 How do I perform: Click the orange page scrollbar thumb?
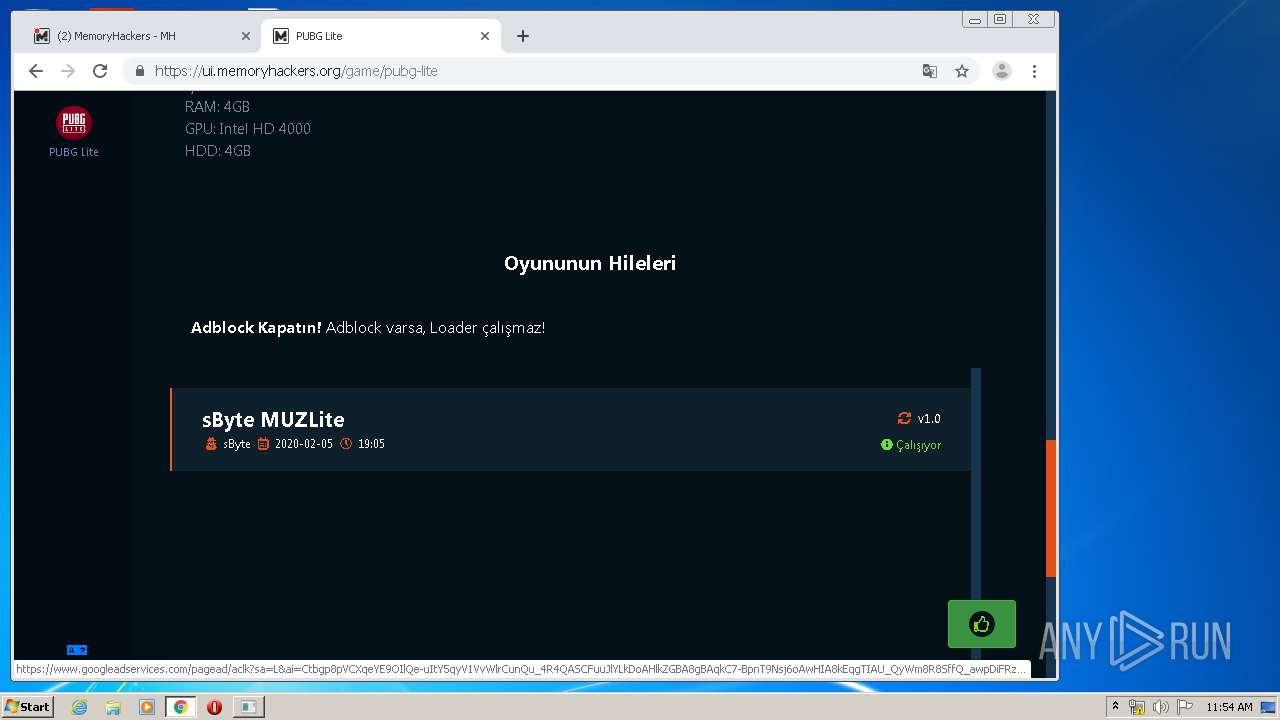click(x=1051, y=508)
